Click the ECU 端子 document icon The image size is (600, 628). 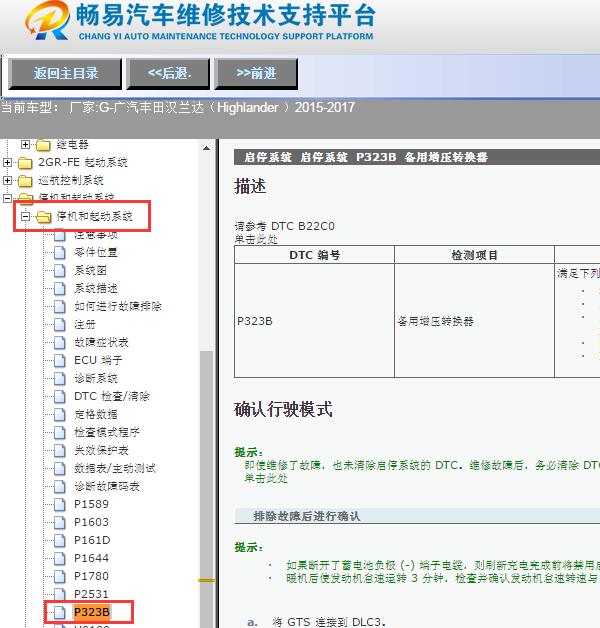pyautogui.click(x=60, y=360)
